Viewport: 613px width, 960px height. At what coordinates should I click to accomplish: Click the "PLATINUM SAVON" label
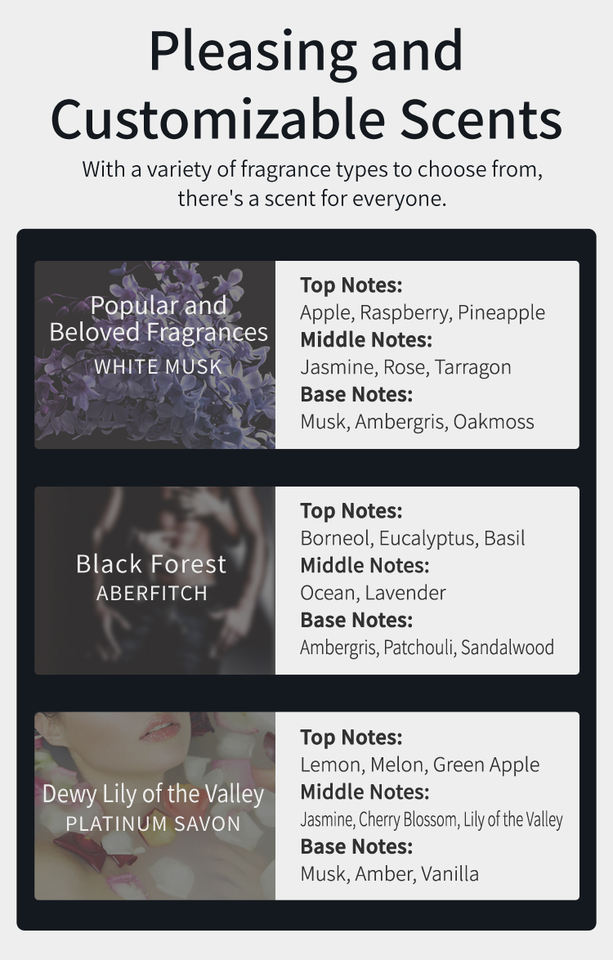[153, 824]
